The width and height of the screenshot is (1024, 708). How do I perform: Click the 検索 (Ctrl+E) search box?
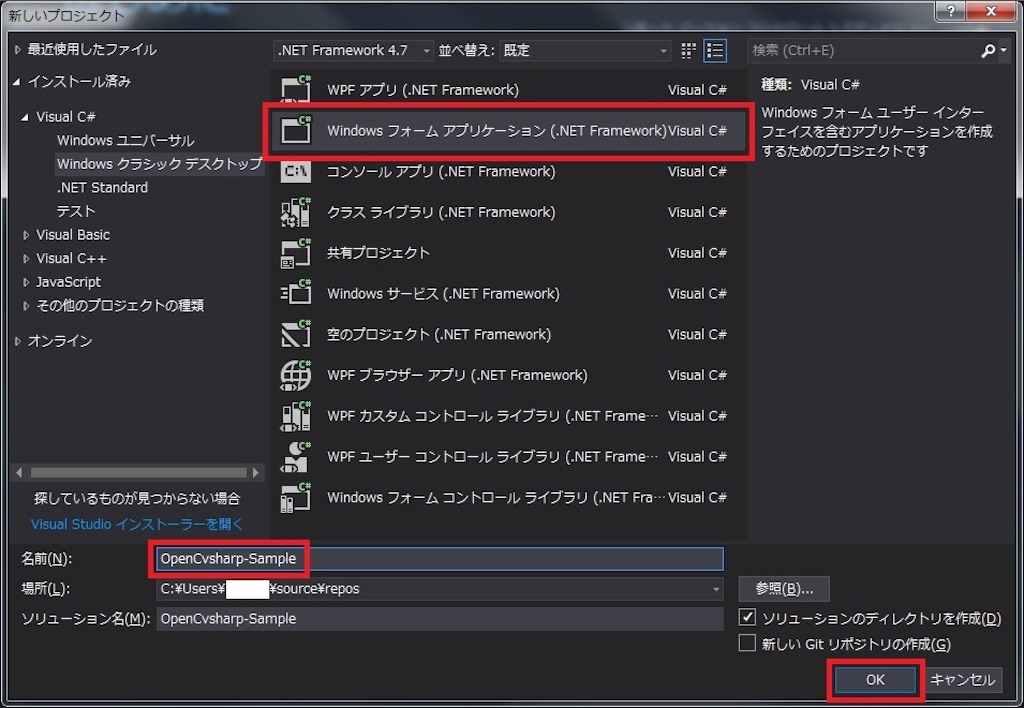[x=863, y=50]
